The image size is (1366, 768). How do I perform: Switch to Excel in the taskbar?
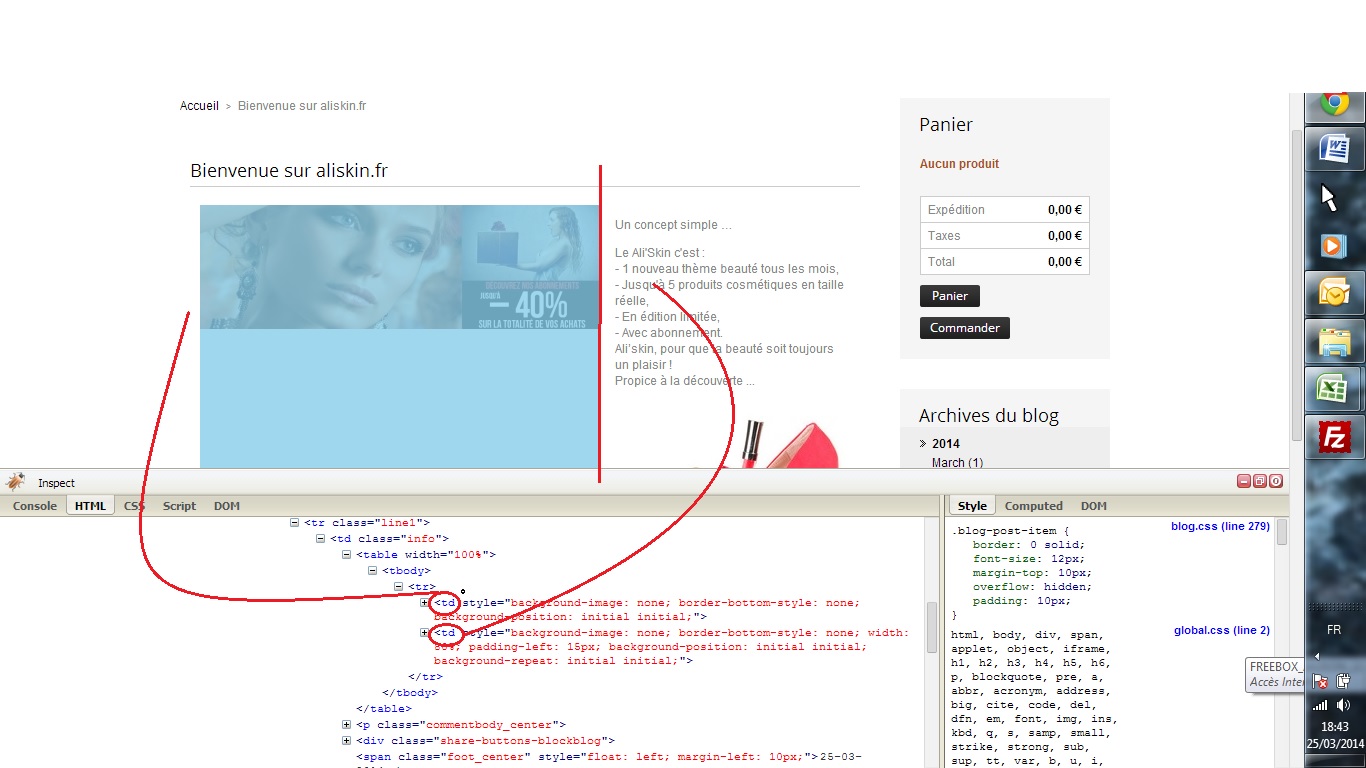click(1335, 389)
